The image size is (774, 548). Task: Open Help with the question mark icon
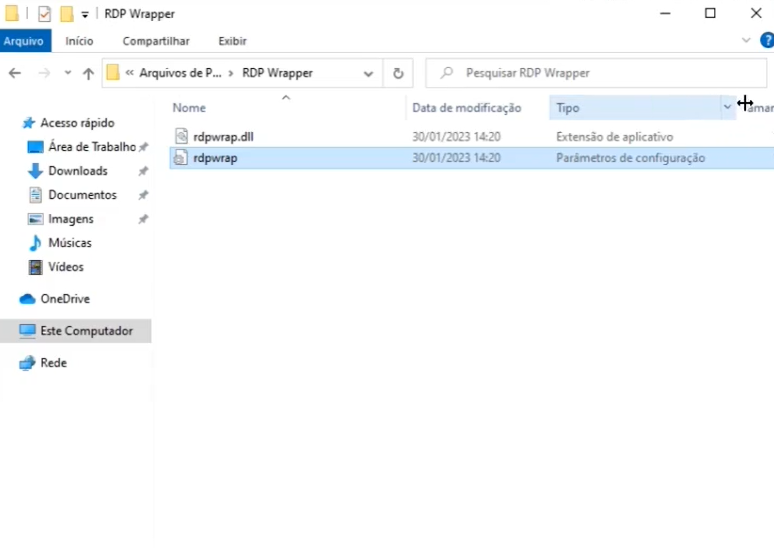click(767, 40)
